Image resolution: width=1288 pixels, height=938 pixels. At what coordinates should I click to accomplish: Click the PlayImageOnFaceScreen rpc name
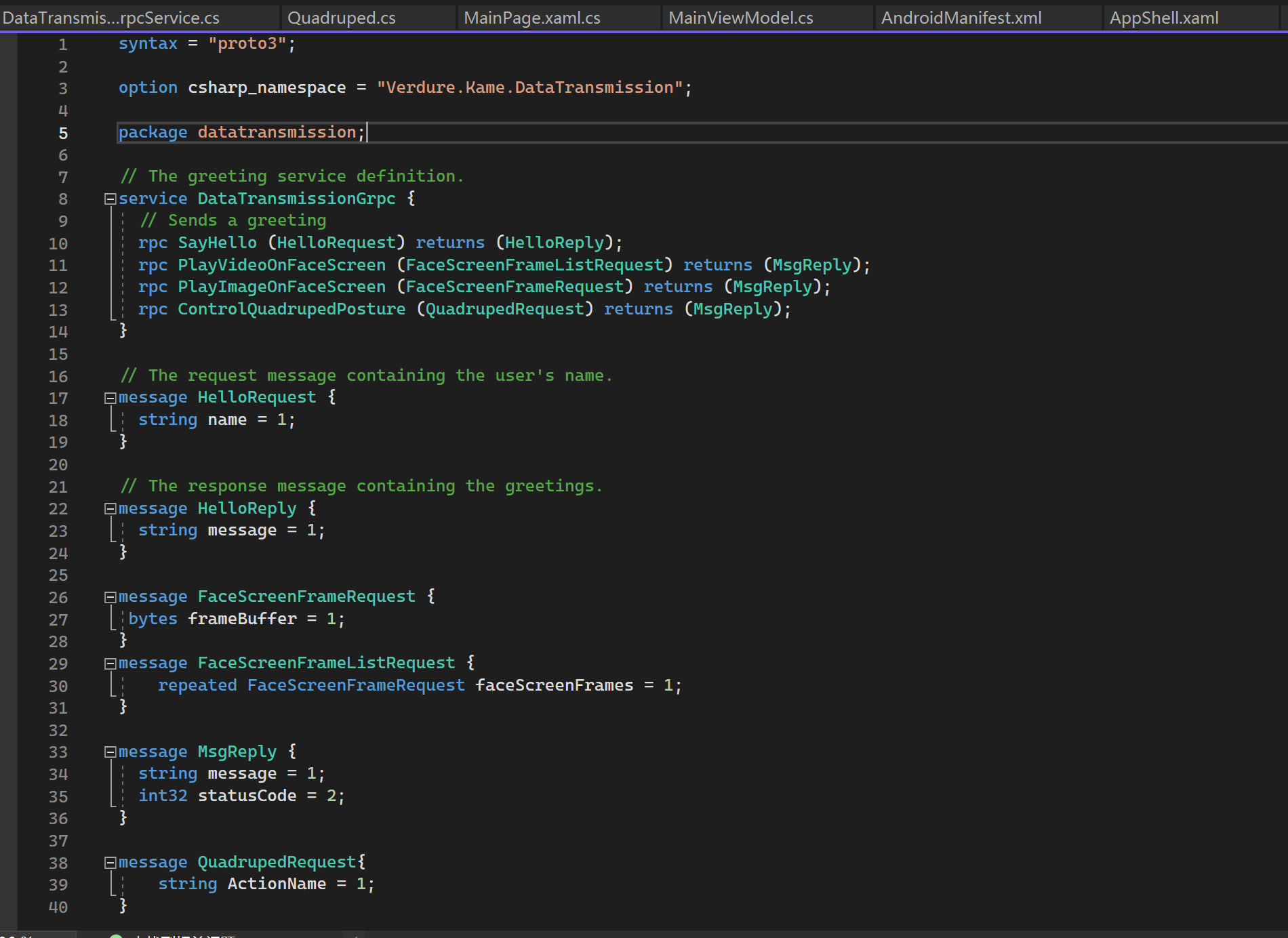tap(282, 287)
